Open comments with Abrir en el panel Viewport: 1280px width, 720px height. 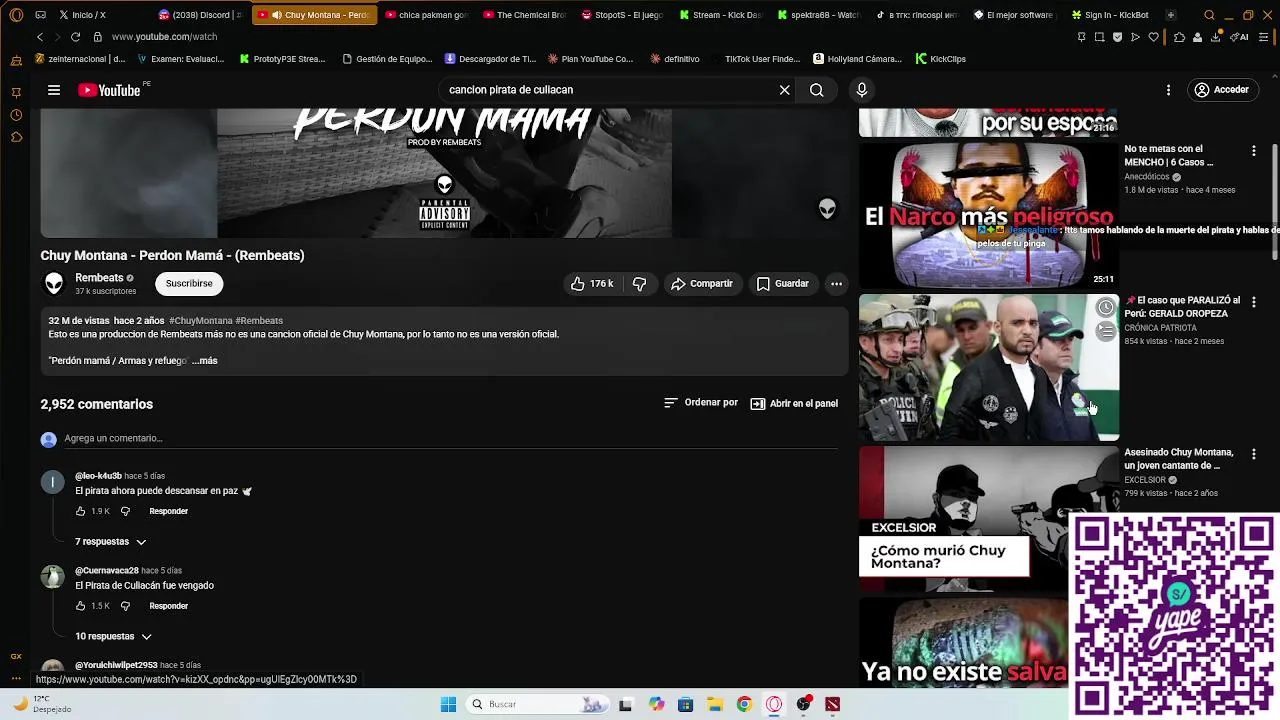(794, 404)
